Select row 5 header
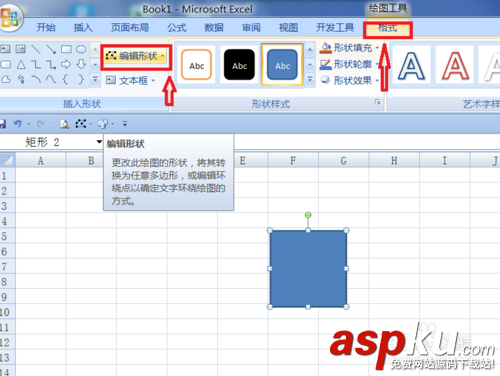This screenshot has width=500, height=376. [x=7, y=236]
